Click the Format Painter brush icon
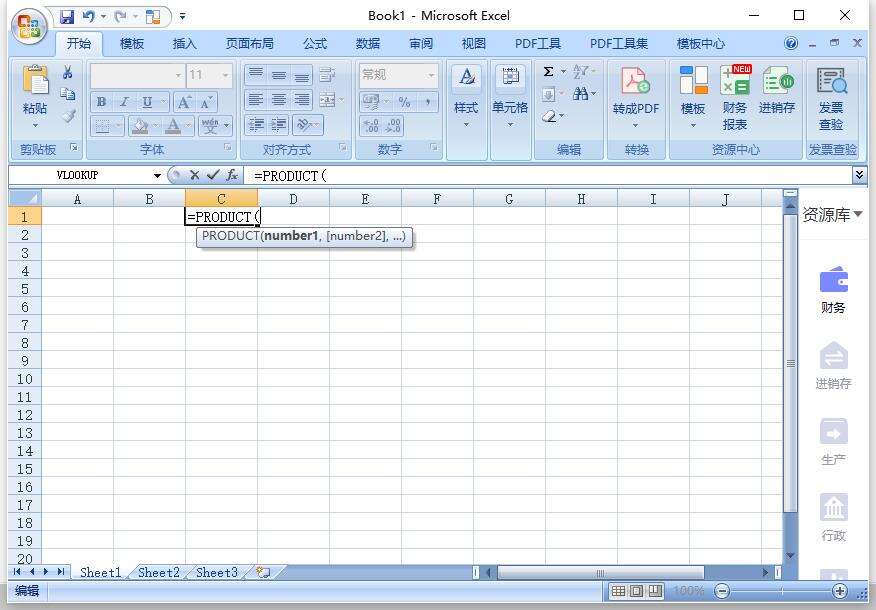The height and width of the screenshot is (610, 876). [x=68, y=116]
